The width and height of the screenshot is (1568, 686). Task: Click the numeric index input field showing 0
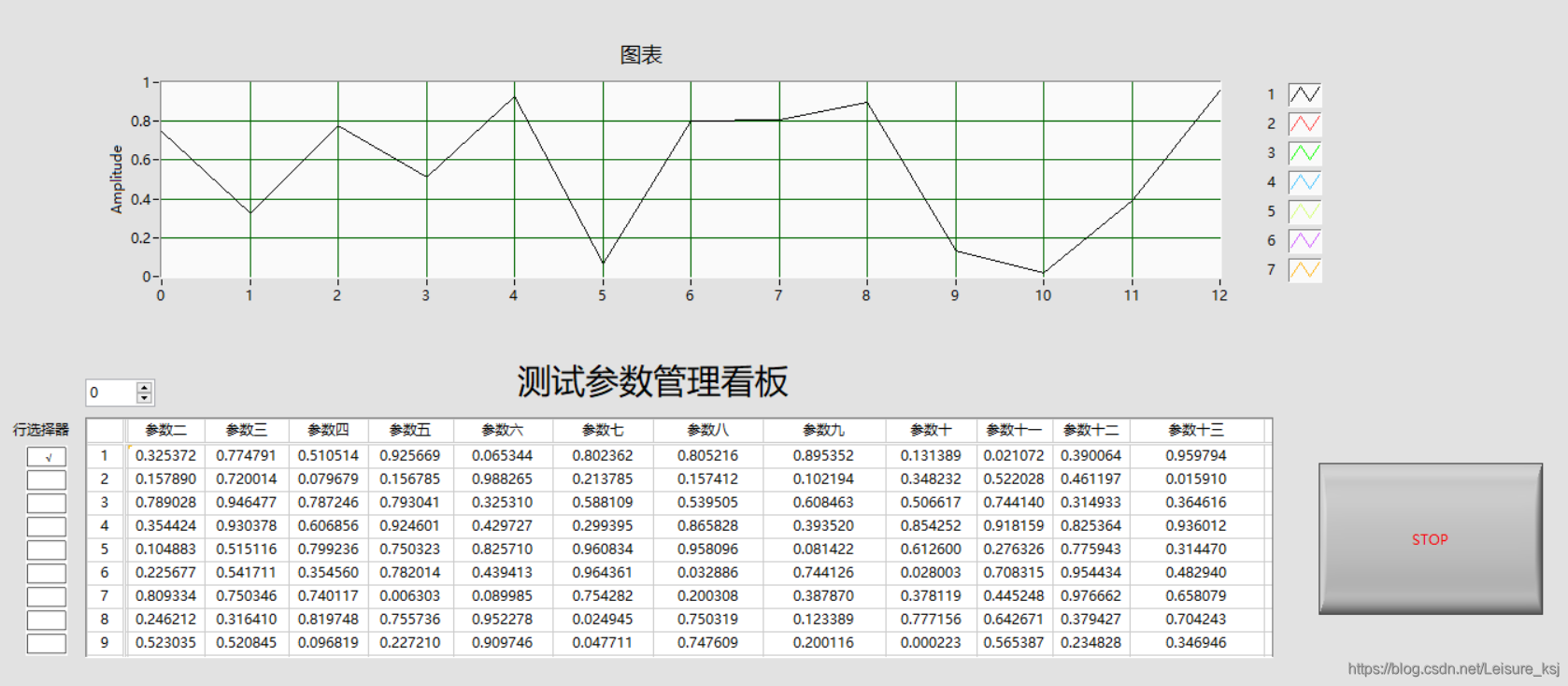pos(111,393)
